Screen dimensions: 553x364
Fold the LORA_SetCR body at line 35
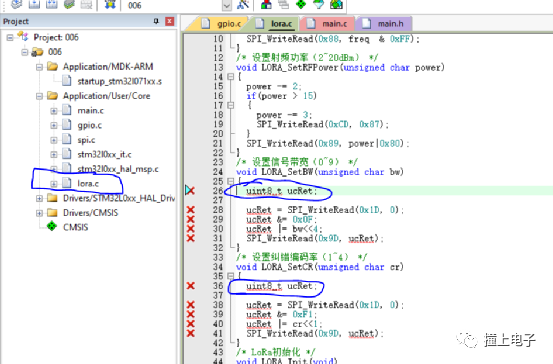(x=231, y=276)
